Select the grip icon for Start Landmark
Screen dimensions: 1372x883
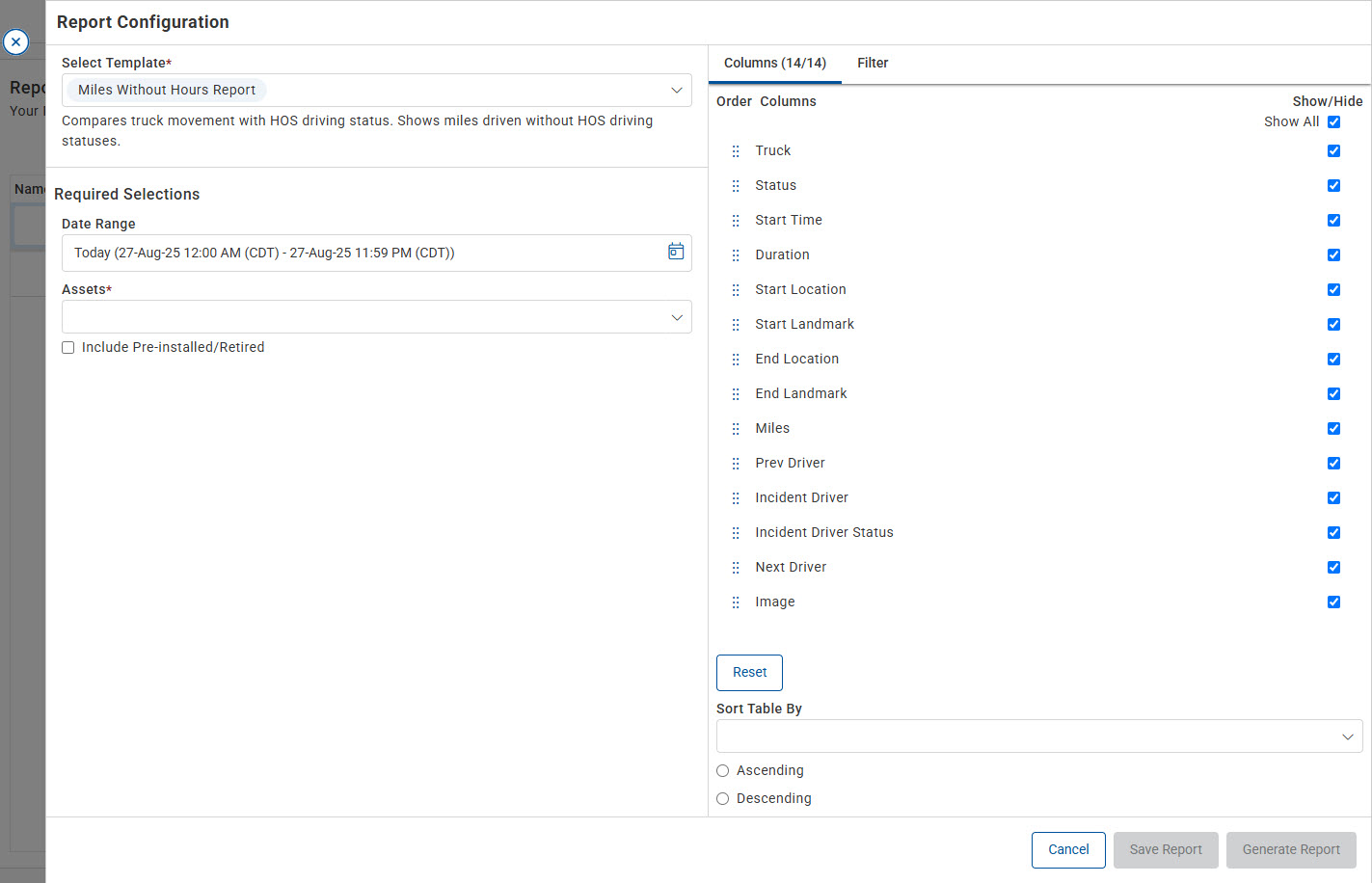[736, 325]
